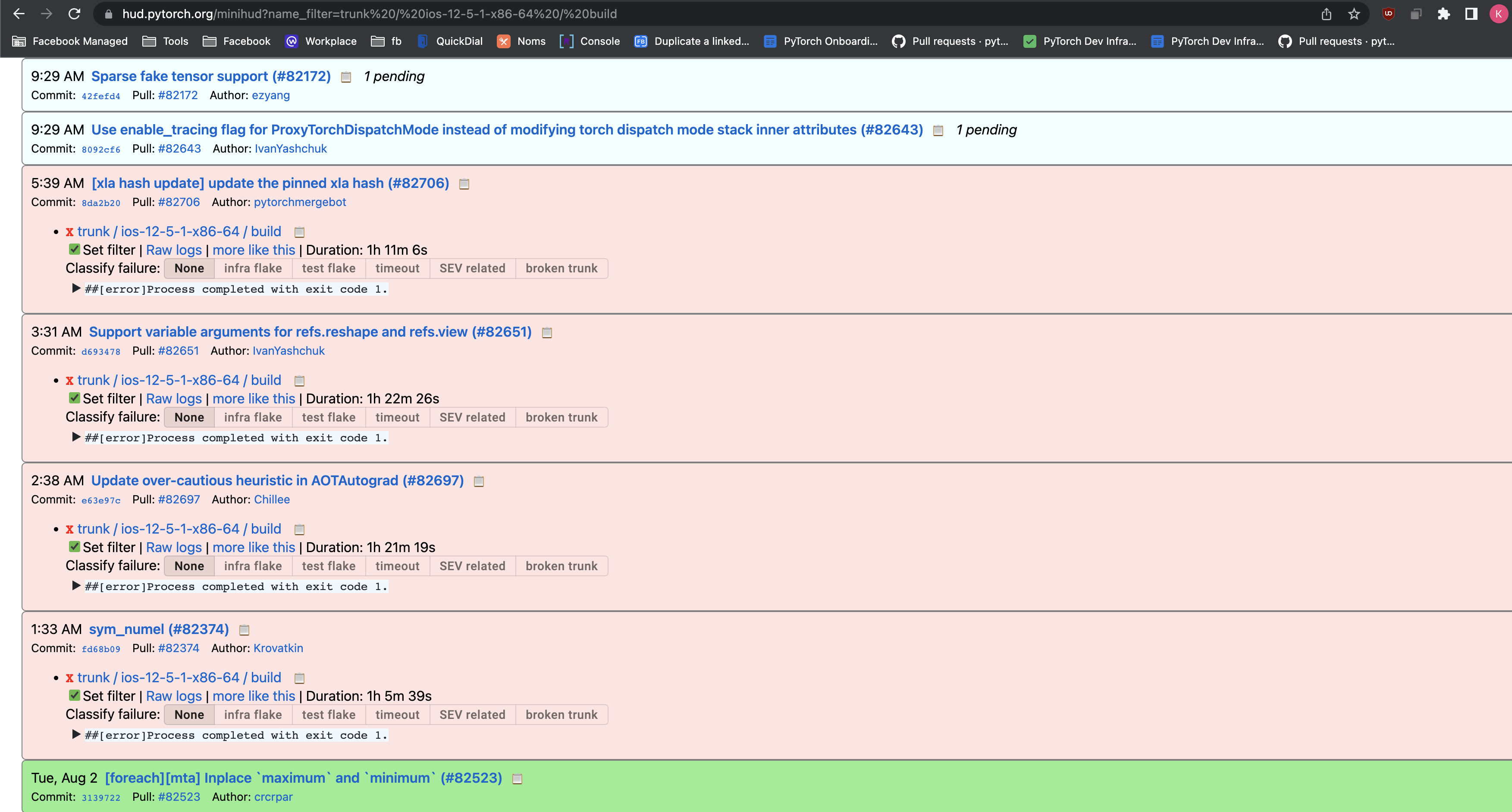Click clipboard icon after sym_numel (#82374) title

(244, 630)
